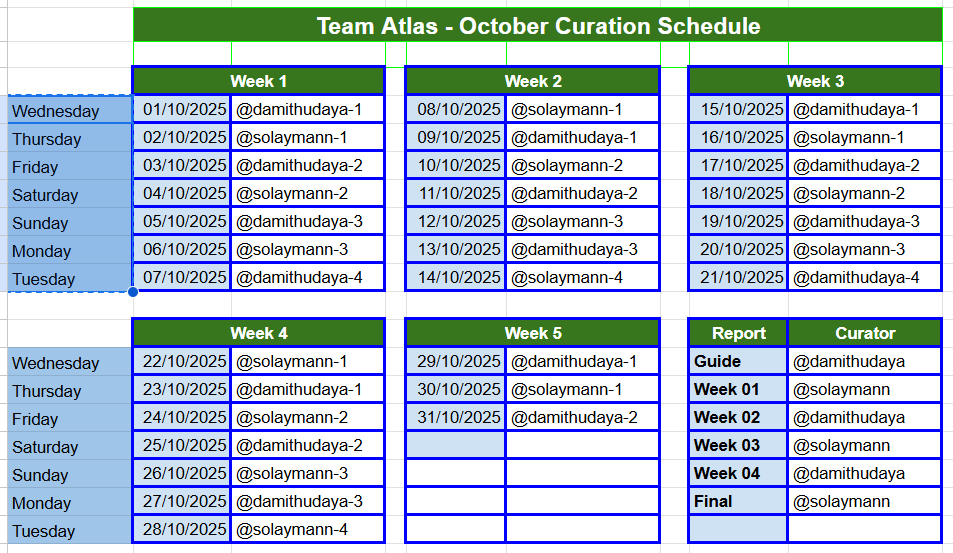Screen dimensions: 953x553
Task: Select the Week 4 header cell
Action: pyautogui.click(x=258, y=333)
